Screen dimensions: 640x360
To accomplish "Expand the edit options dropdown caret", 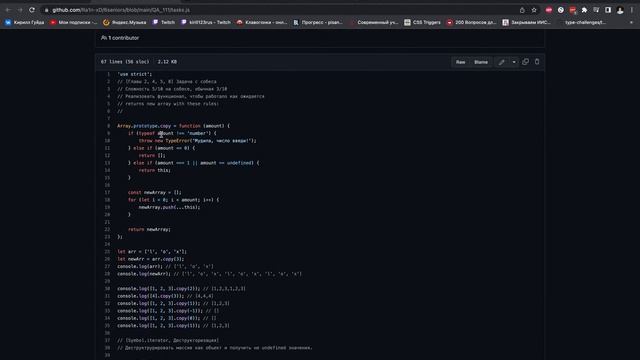I will (x=514, y=62).
